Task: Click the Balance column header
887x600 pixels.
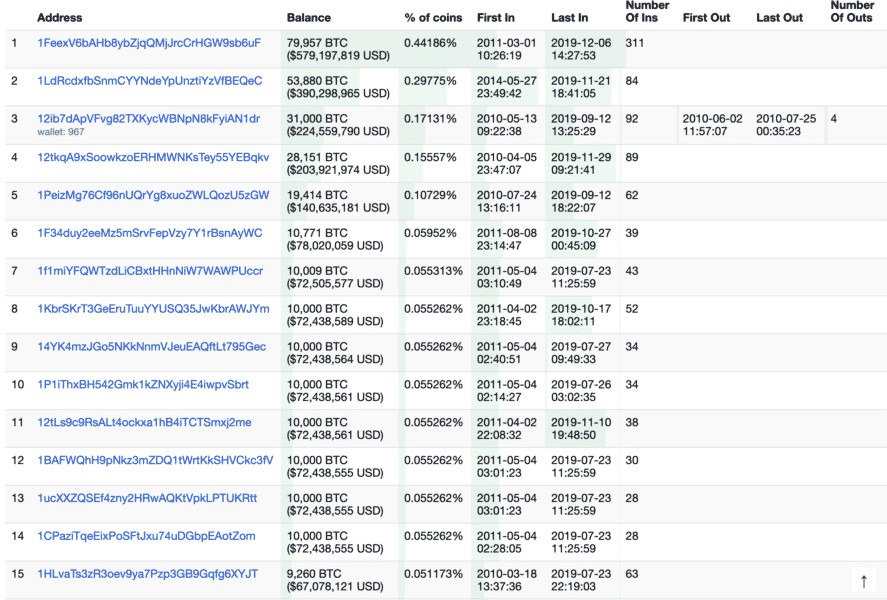Action: point(308,18)
